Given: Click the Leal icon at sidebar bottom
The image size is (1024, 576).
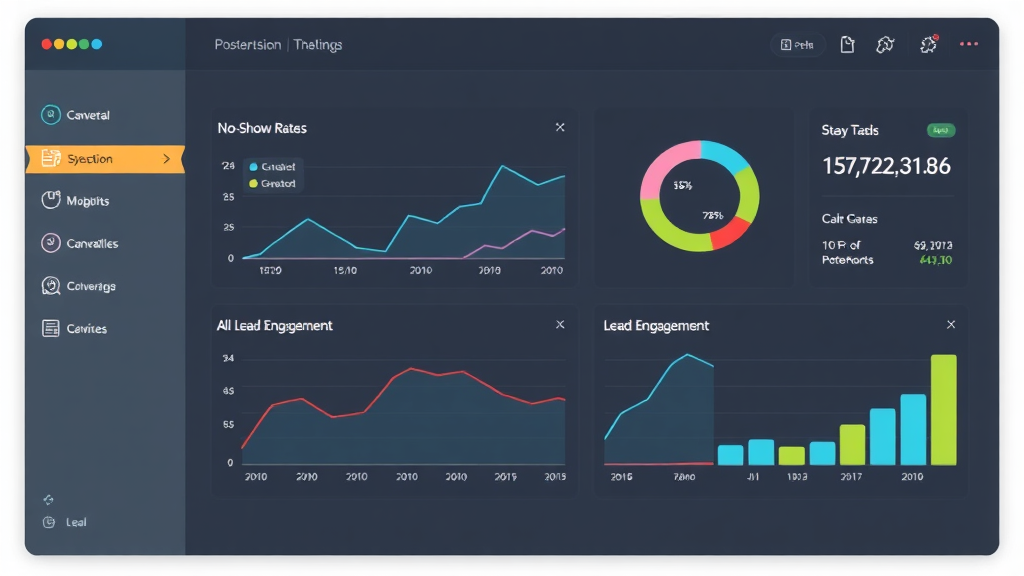Looking at the screenshot, I should pyautogui.click(x=49, y=522).
